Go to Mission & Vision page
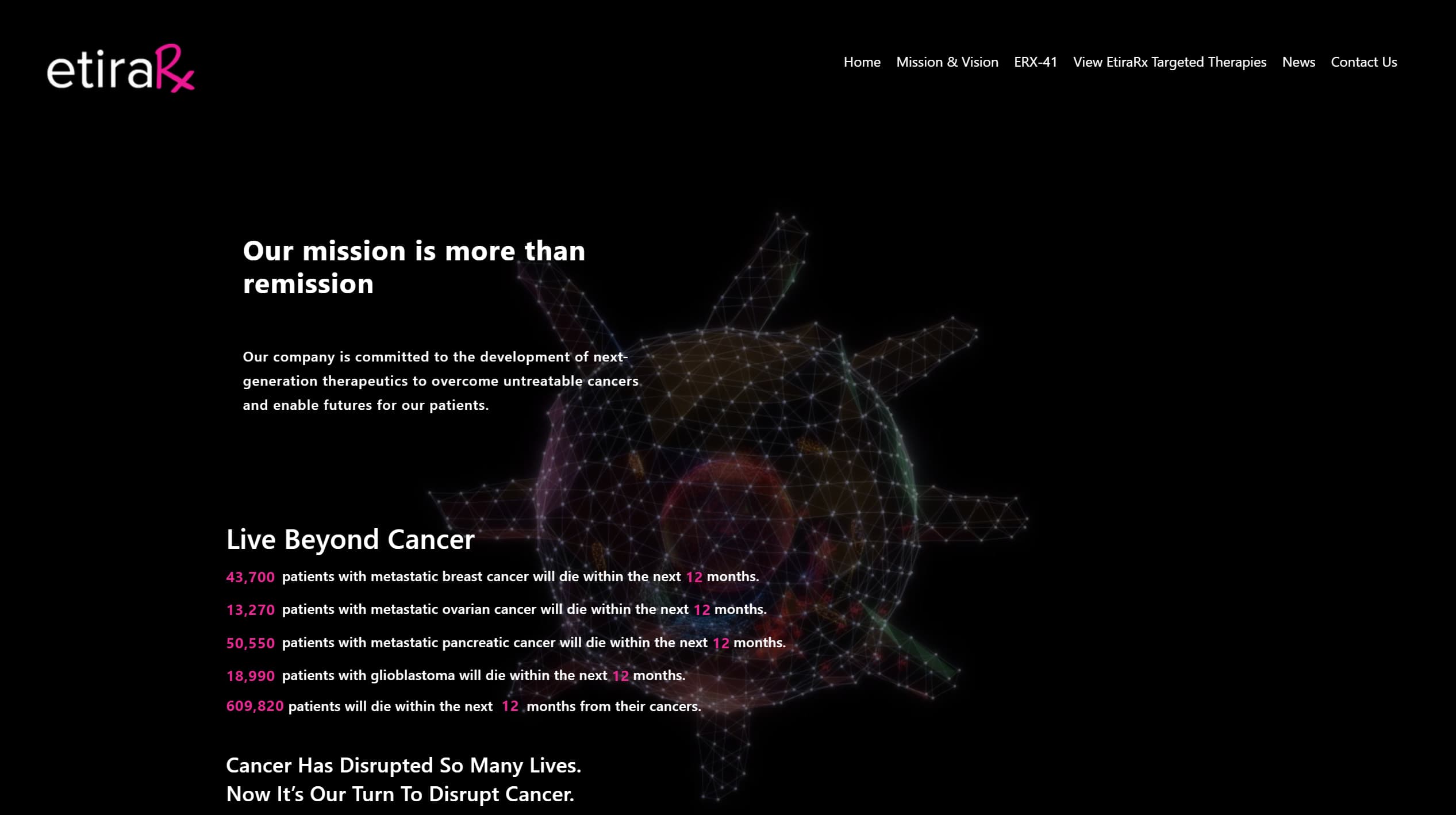 click(x=947, y=62)
